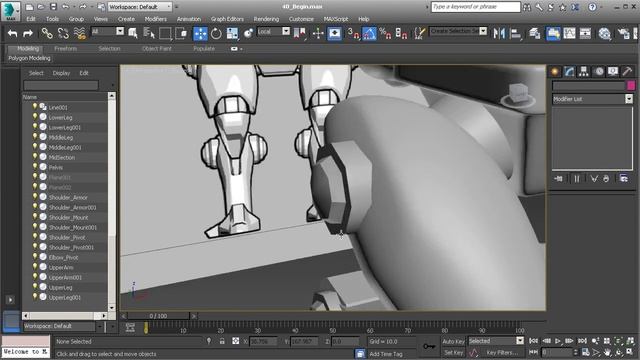
Task: Open Select by Name dialog icon
Action: pos(149,33)
